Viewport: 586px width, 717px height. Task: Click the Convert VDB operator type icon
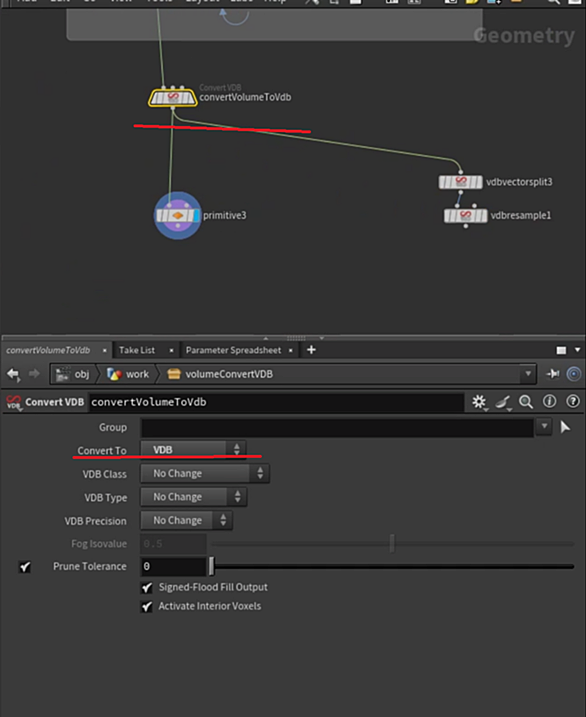pyautogui.click(x=13, y=402)
